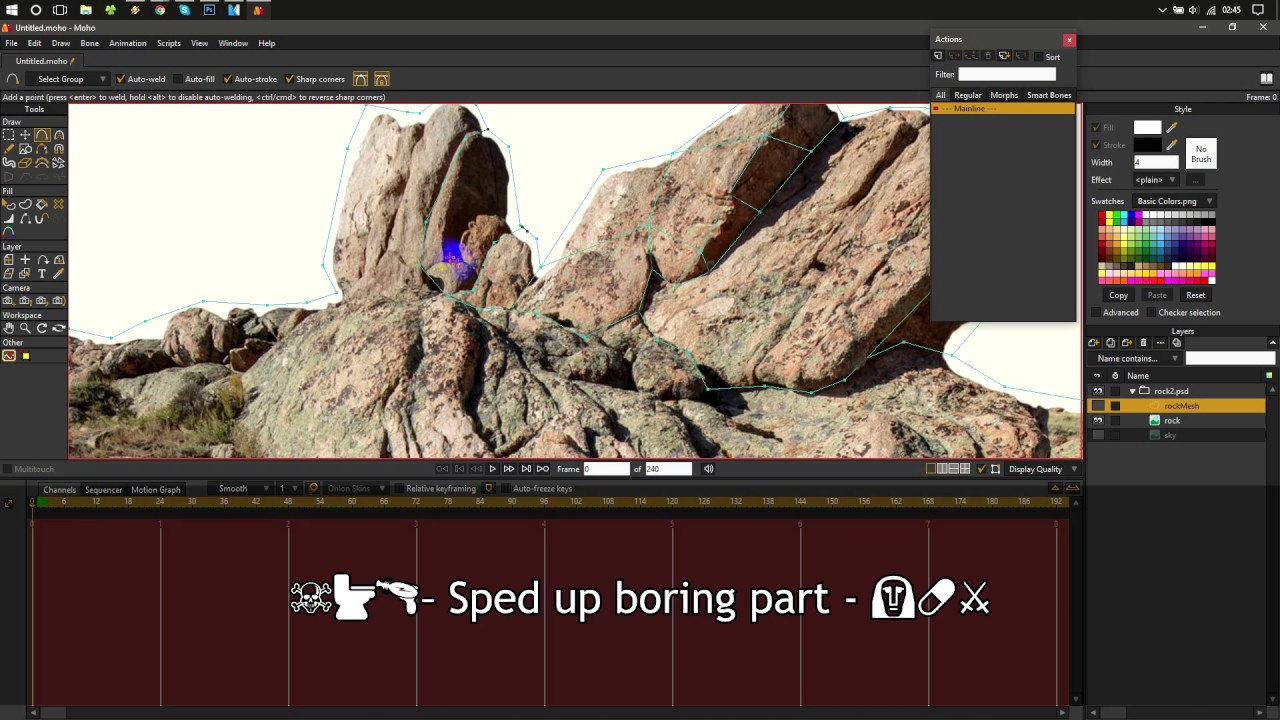Select the Delete Shape X tool
The height and width of the screenshot is (720, 1280).
59,203
